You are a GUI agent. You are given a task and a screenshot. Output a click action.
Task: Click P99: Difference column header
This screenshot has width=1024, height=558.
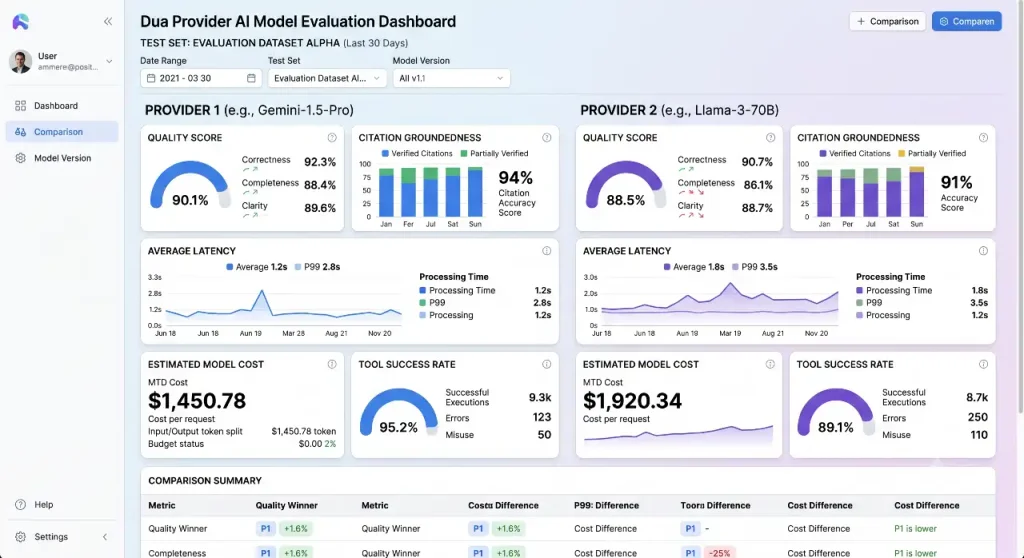tap(606, 506)
